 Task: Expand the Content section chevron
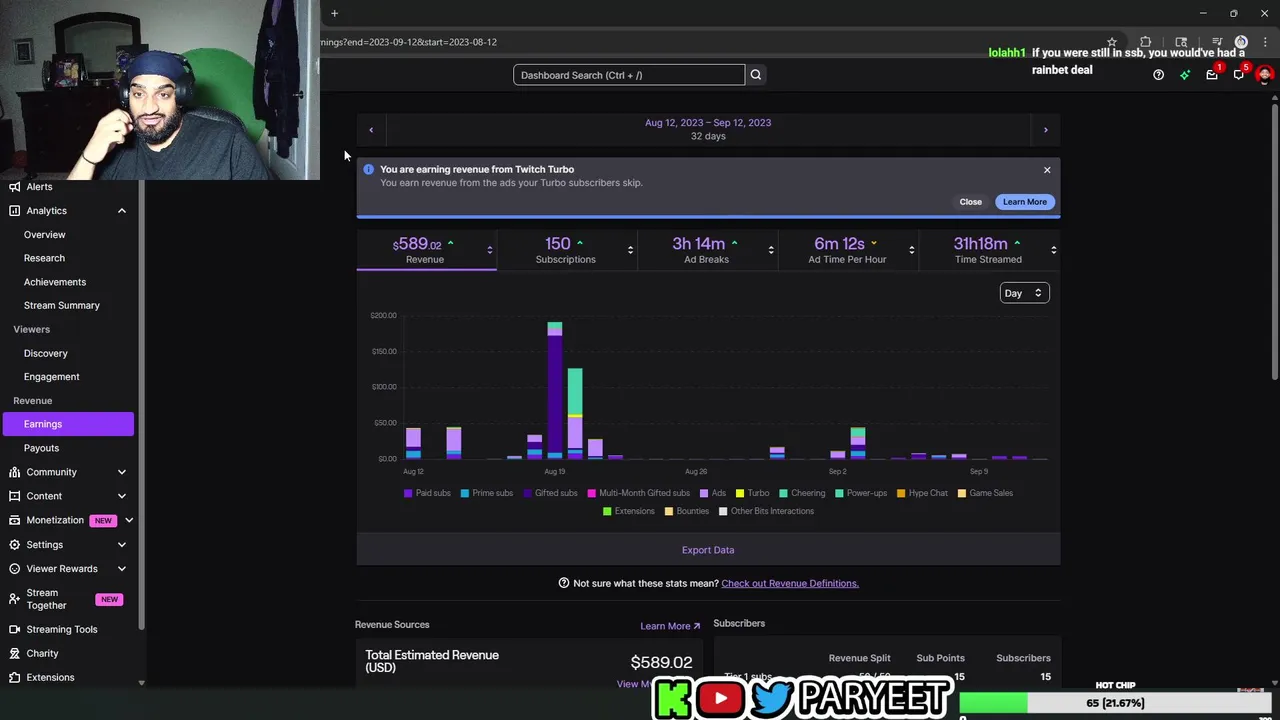122,496
